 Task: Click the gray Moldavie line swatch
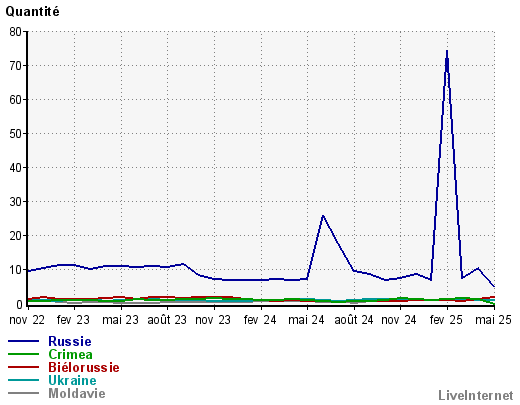(23, 393)
